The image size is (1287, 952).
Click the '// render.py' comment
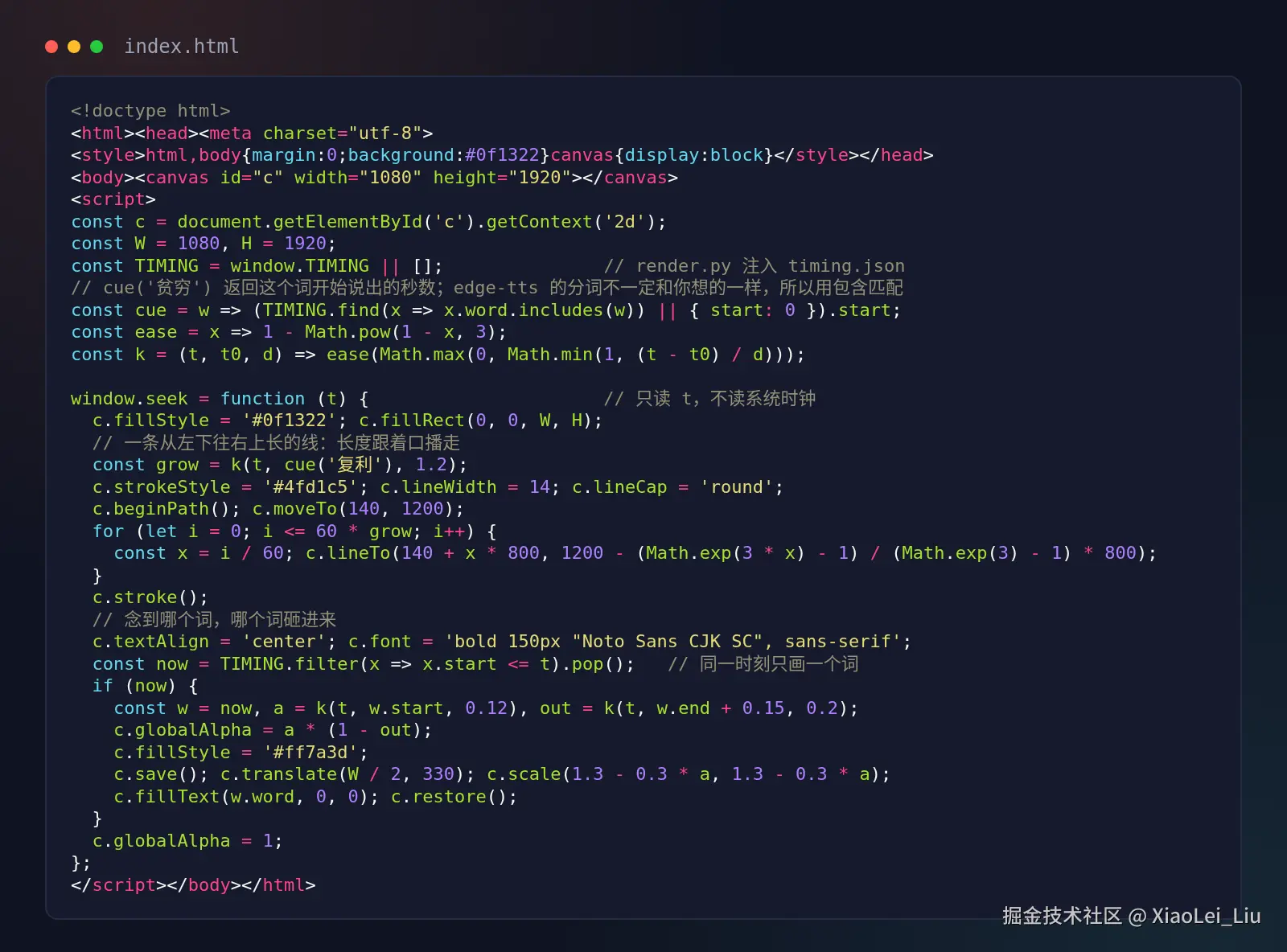(754, 266)
